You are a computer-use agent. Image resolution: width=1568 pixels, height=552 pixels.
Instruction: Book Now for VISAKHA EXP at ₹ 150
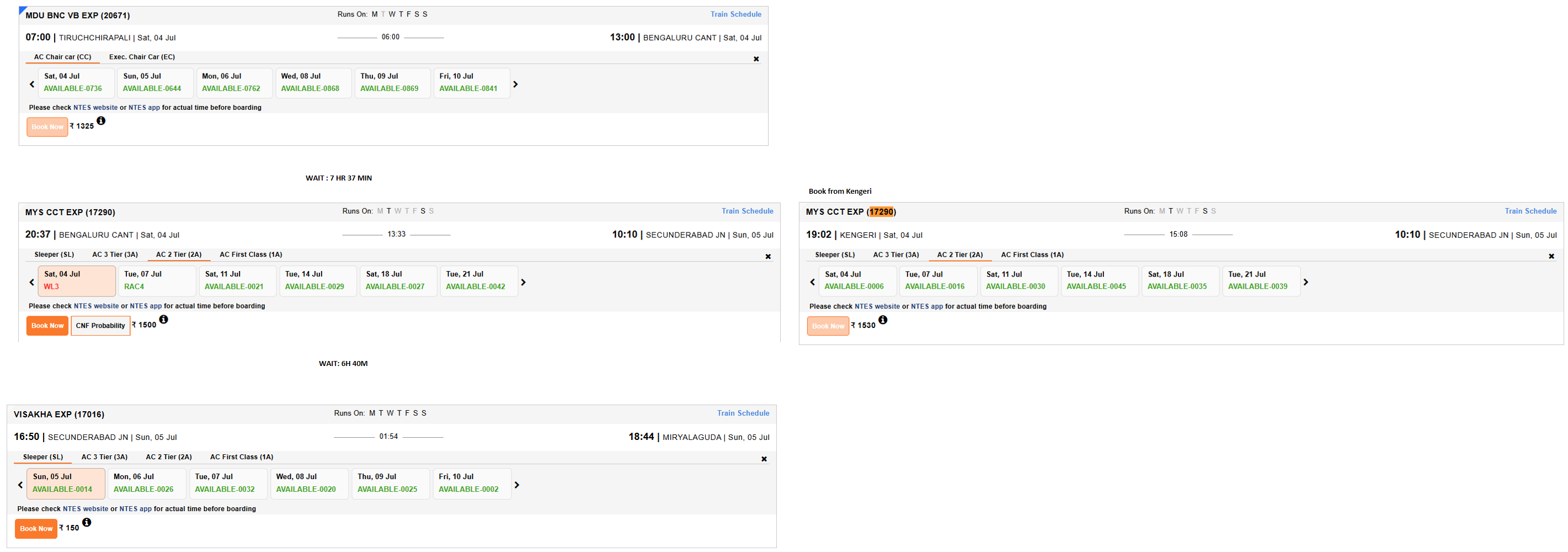[x=36, y=529]
